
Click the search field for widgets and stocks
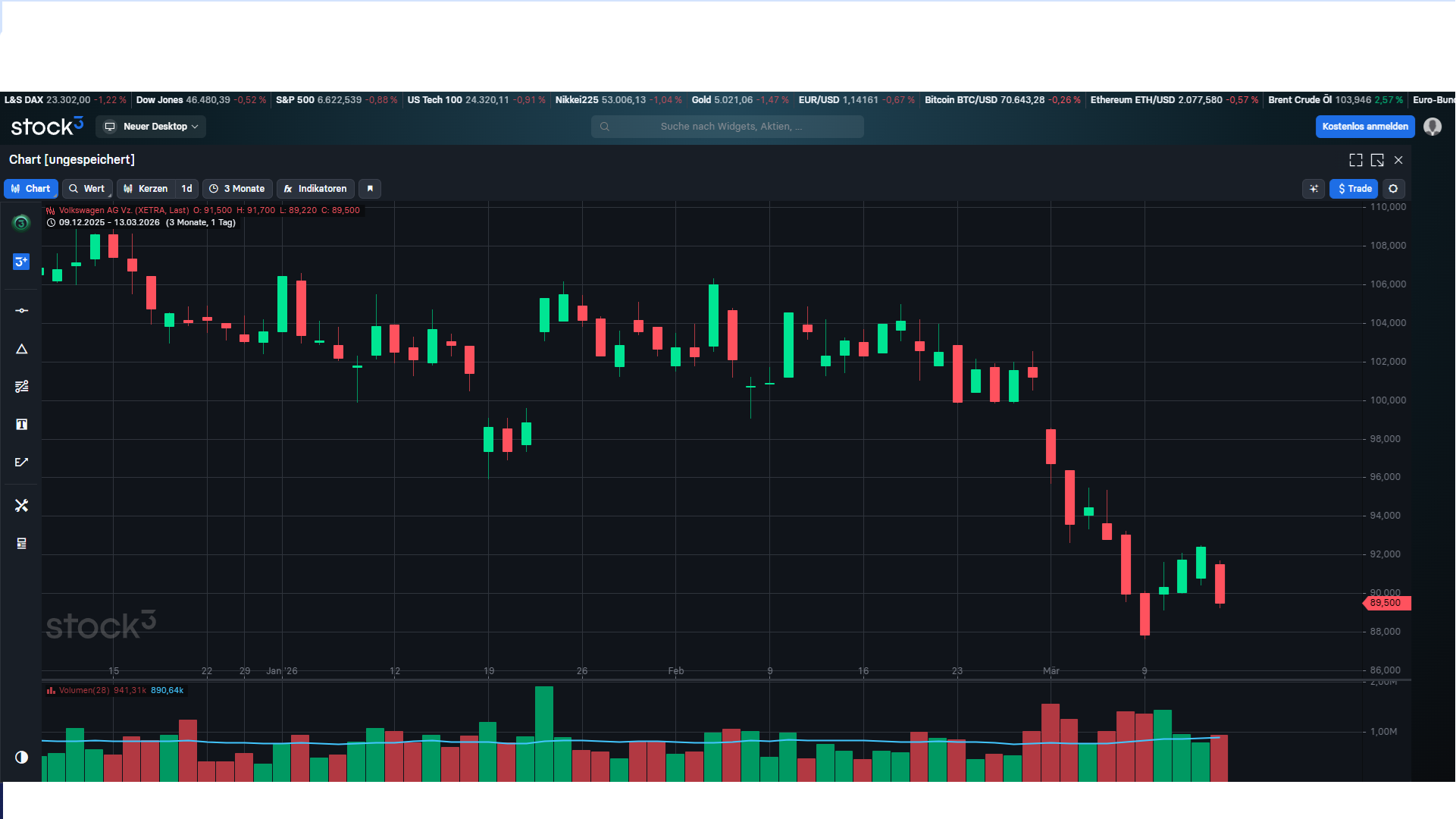(728, 127)
